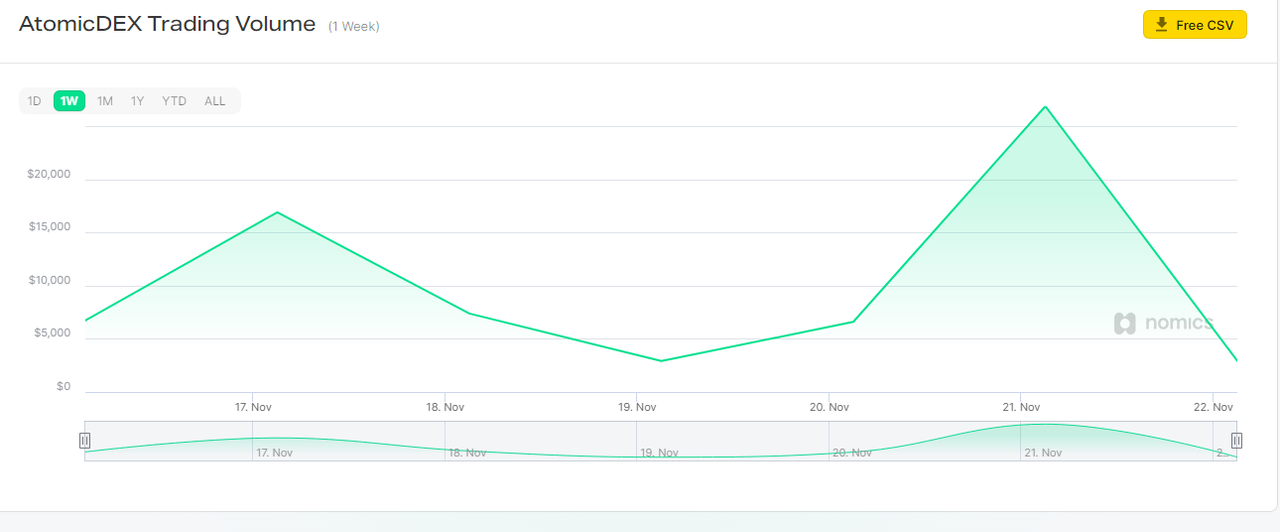The width and height of the screenshot is (1280, 532).
Task: Grab the left navigator range handle
Action: pos(85,440)
